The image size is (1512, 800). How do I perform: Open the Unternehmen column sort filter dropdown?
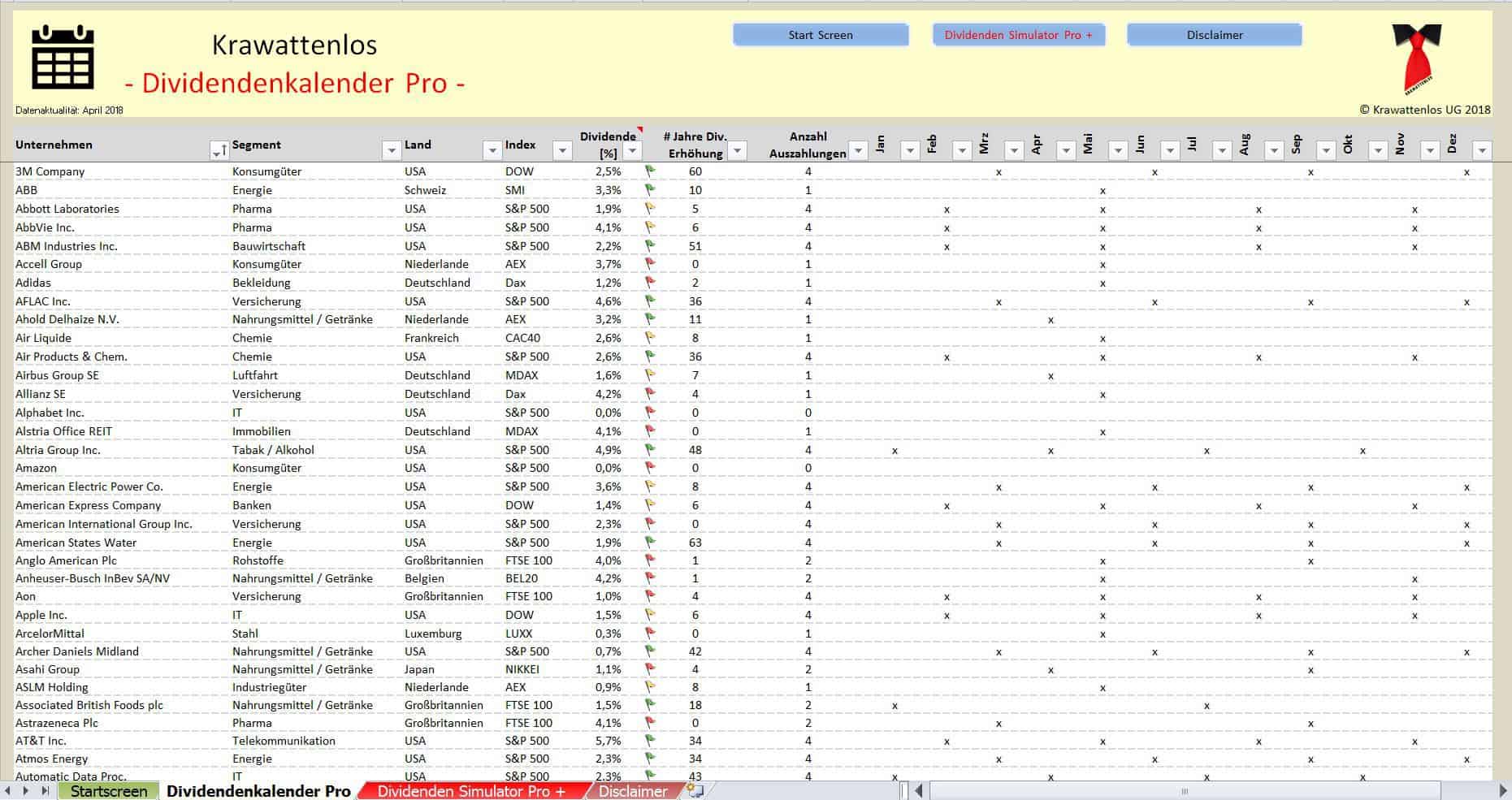click(219, 151)
